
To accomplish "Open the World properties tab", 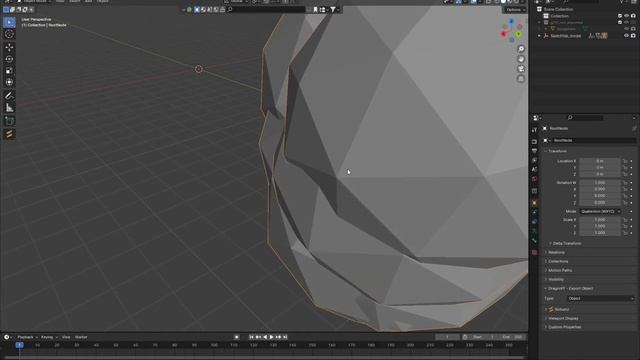I will 534,179.
